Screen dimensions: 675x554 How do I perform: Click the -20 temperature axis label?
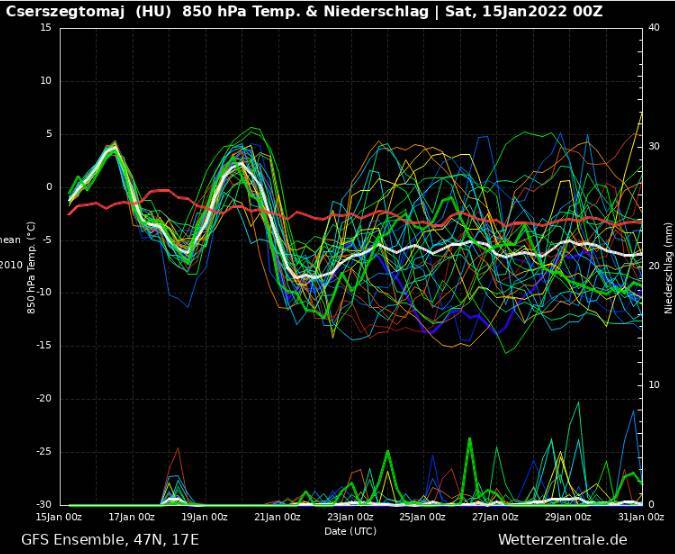(x=42, y=398)
